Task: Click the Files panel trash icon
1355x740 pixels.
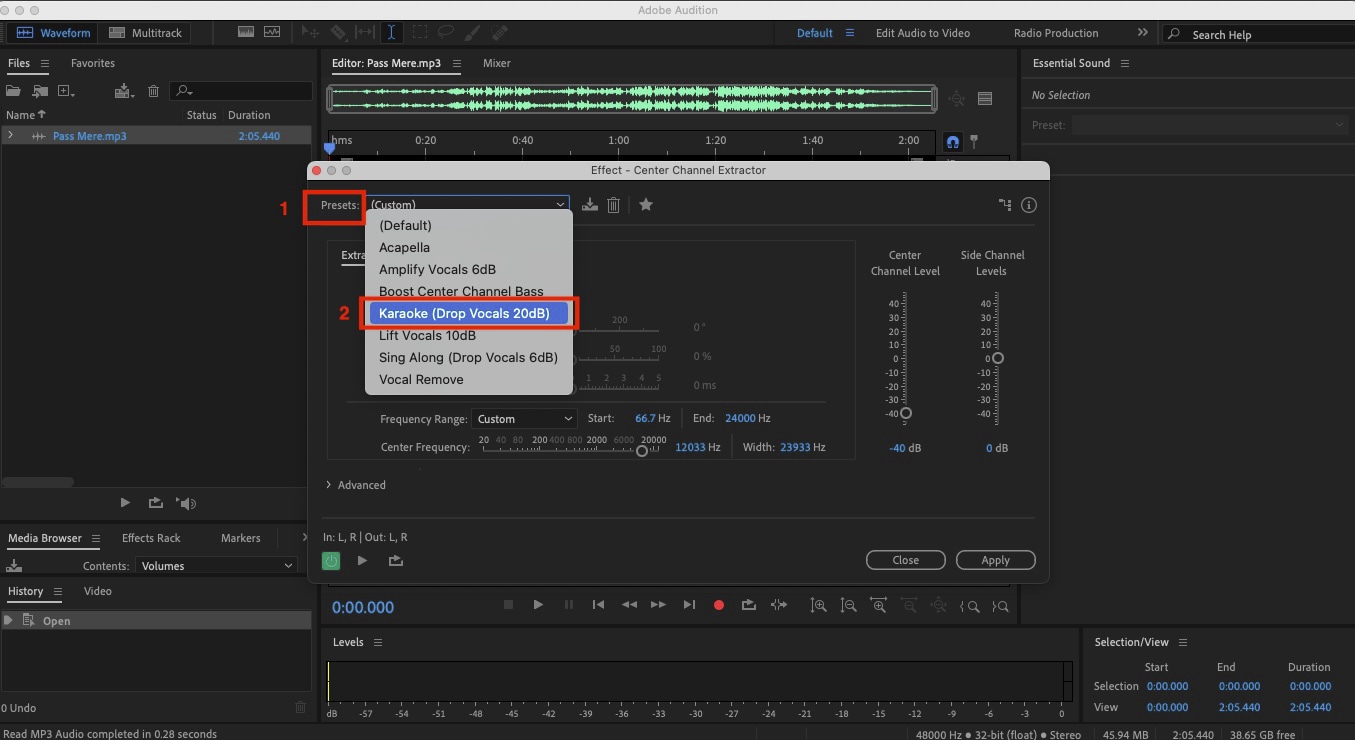Action: tap(153, 91)
